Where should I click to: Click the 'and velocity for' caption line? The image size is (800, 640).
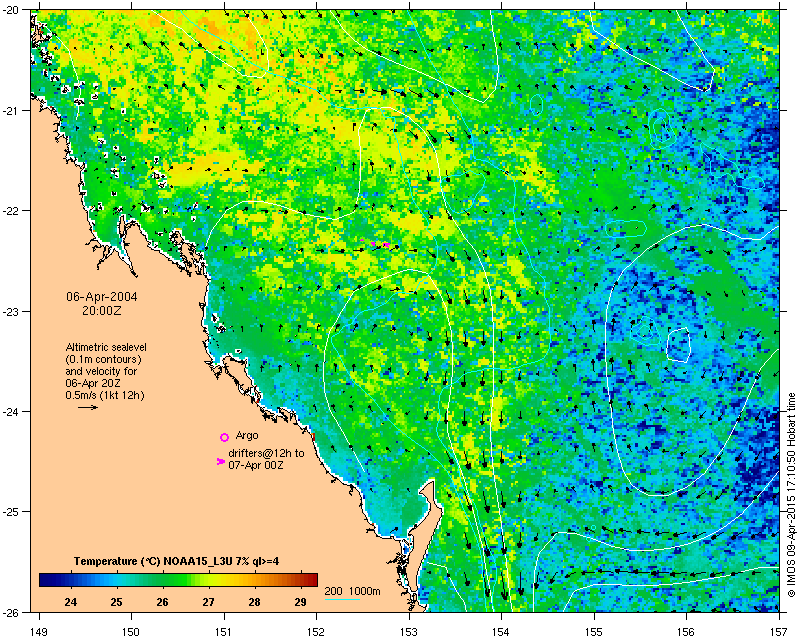pyautogui.click(x=101, y=371)
